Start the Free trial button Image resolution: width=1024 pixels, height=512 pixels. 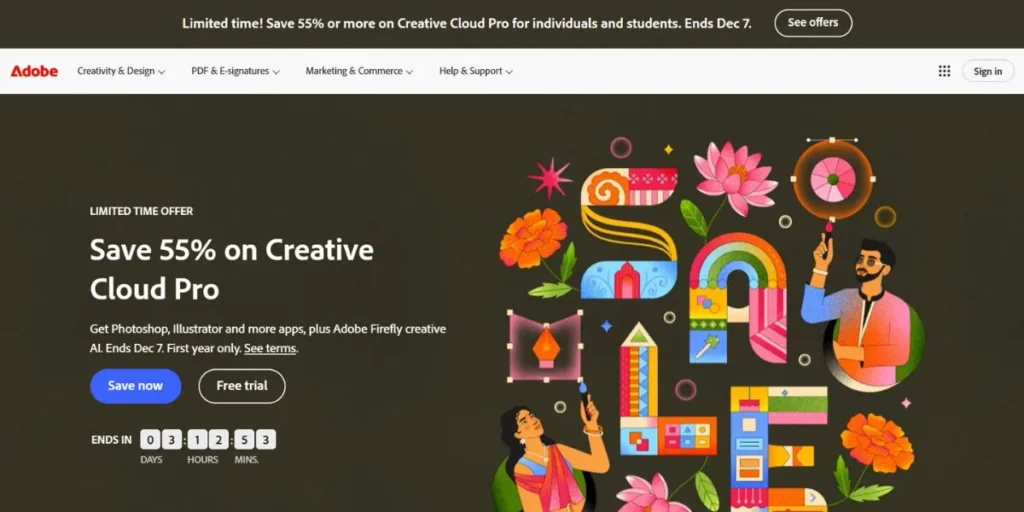242,386
